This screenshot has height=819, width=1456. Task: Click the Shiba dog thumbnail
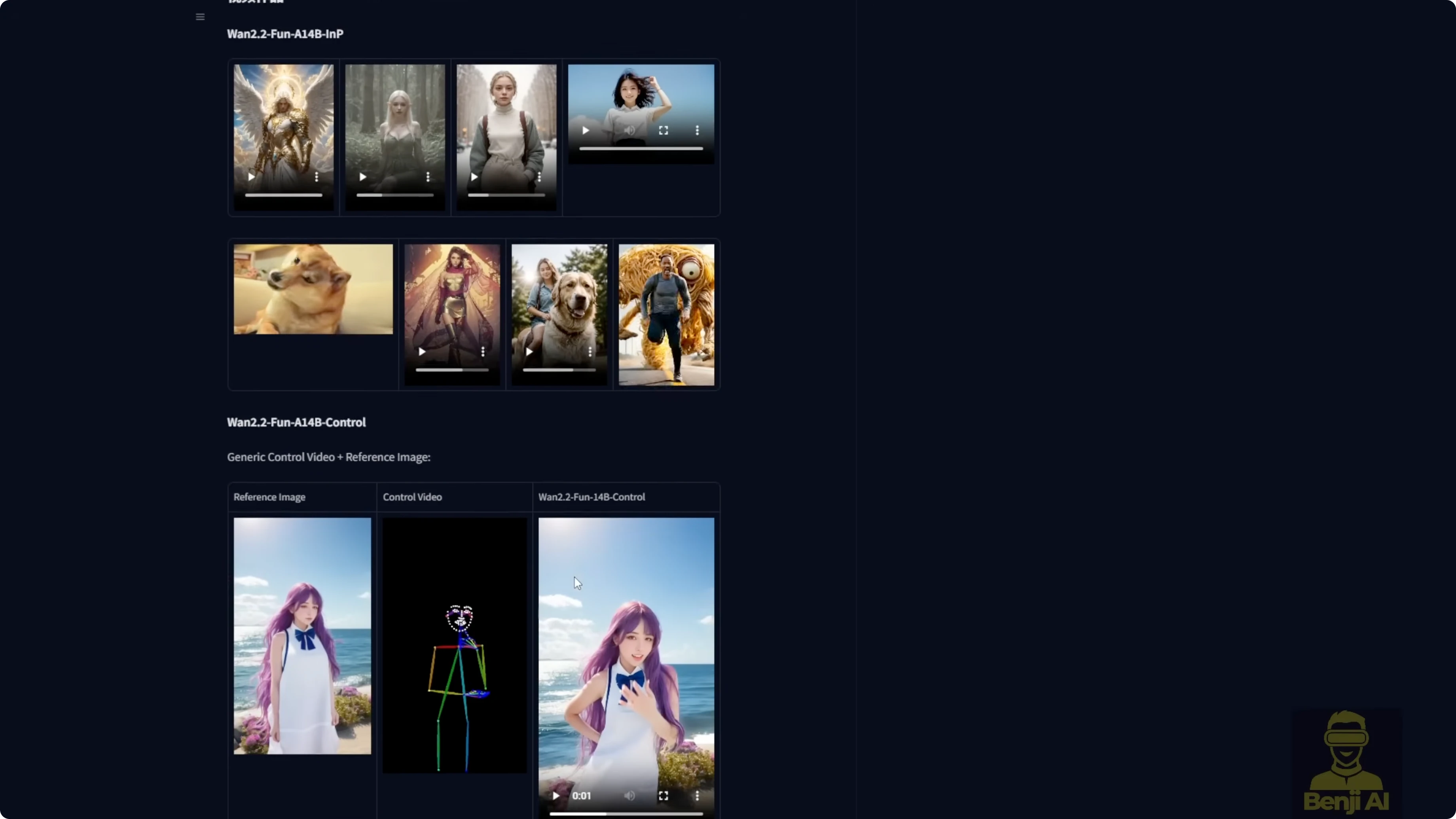(x=313, y=289)
